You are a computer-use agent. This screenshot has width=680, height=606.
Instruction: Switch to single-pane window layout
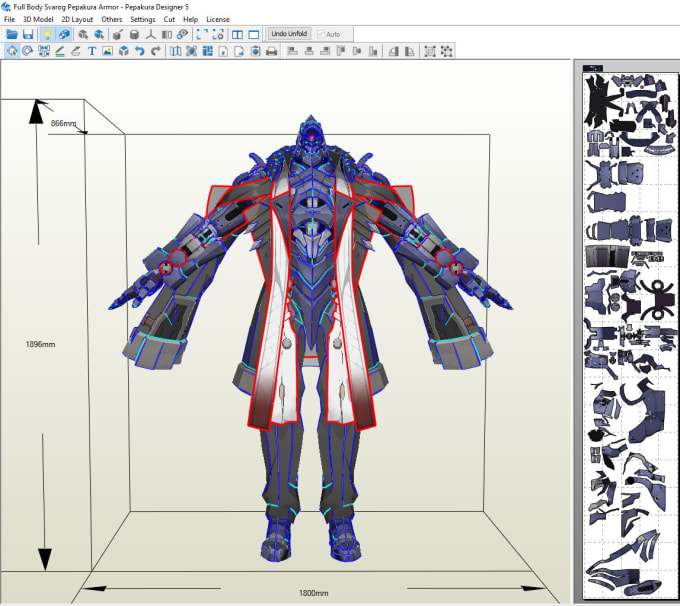click(x=254, y=34)
